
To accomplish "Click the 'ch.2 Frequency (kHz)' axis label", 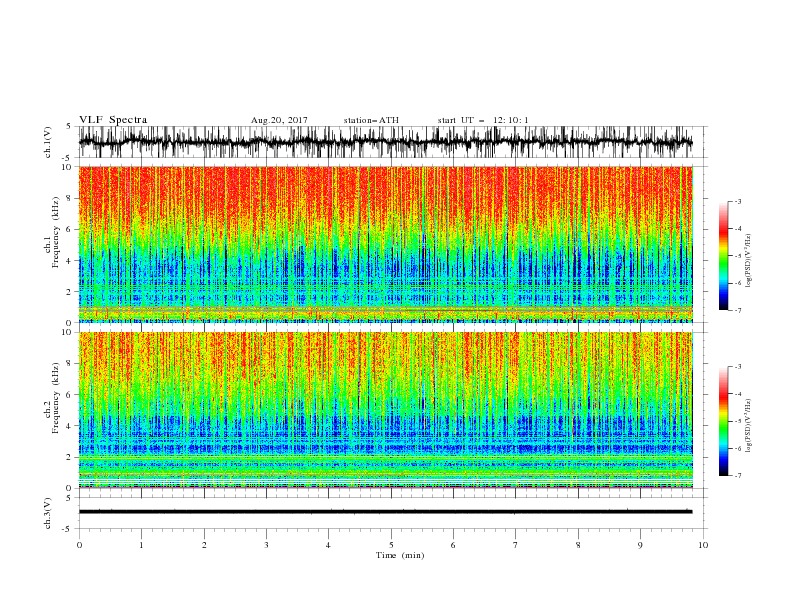I will coord(52,398).
